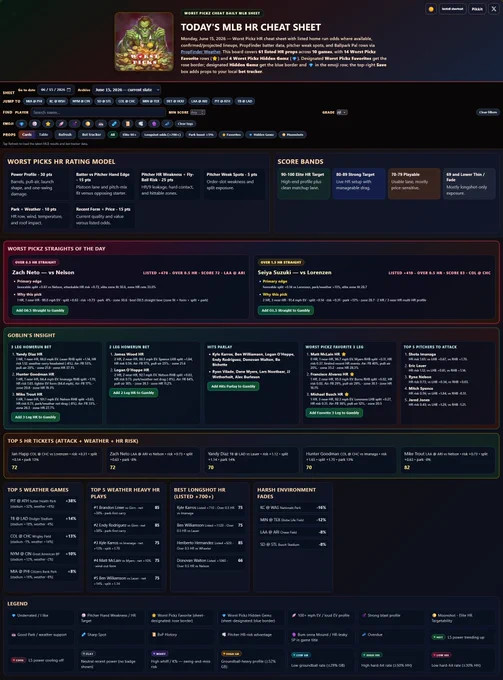The image size is (503, 680).
Task: Jump to the MIA @ PHI game
Action: pyautogui.click(x=34, y=101)
